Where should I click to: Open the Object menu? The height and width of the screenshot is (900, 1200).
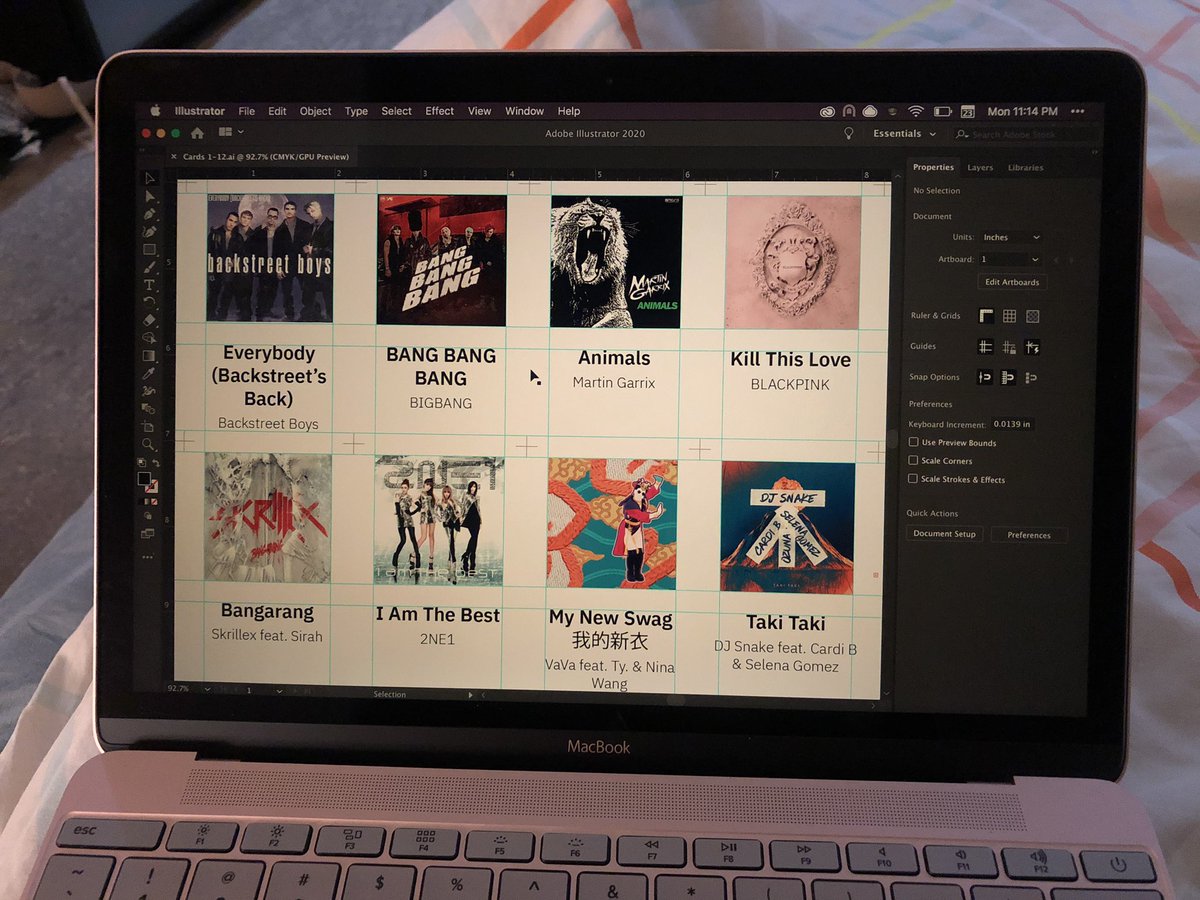315,111
